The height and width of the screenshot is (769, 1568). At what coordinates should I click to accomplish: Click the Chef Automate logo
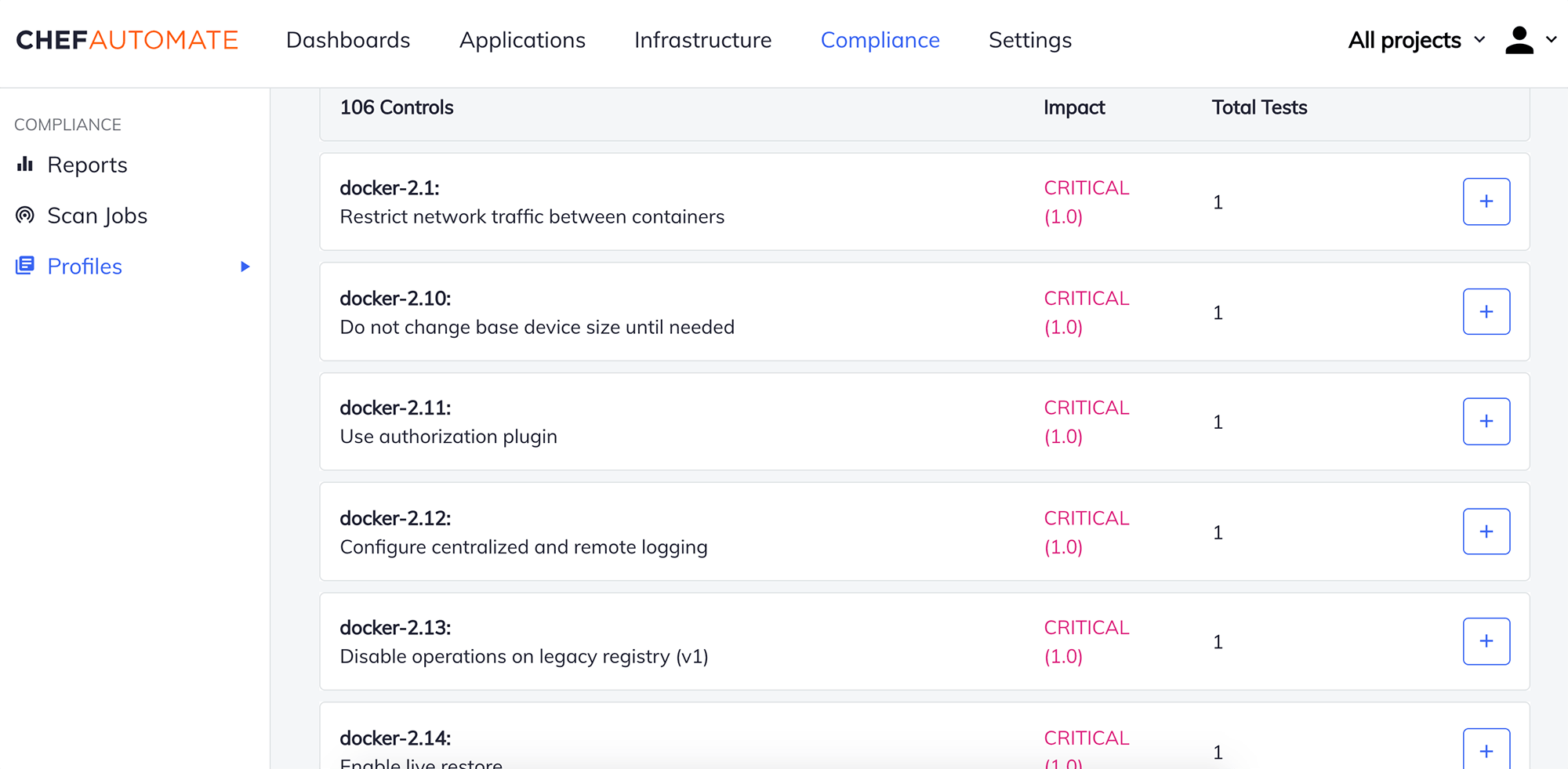point(125,39)
